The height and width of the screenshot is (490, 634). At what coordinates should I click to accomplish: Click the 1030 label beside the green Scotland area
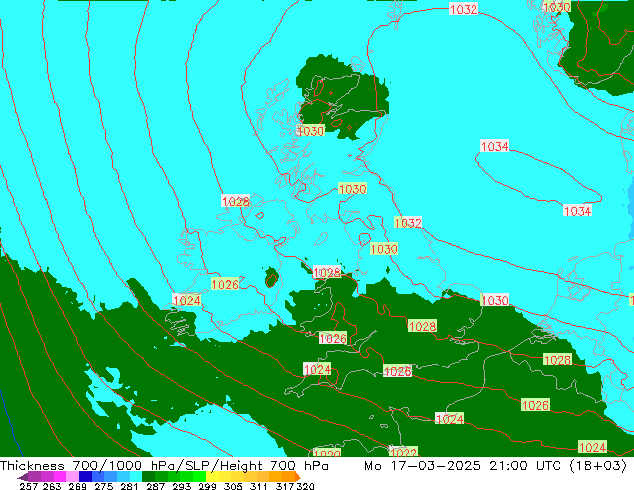coord(311,131)
